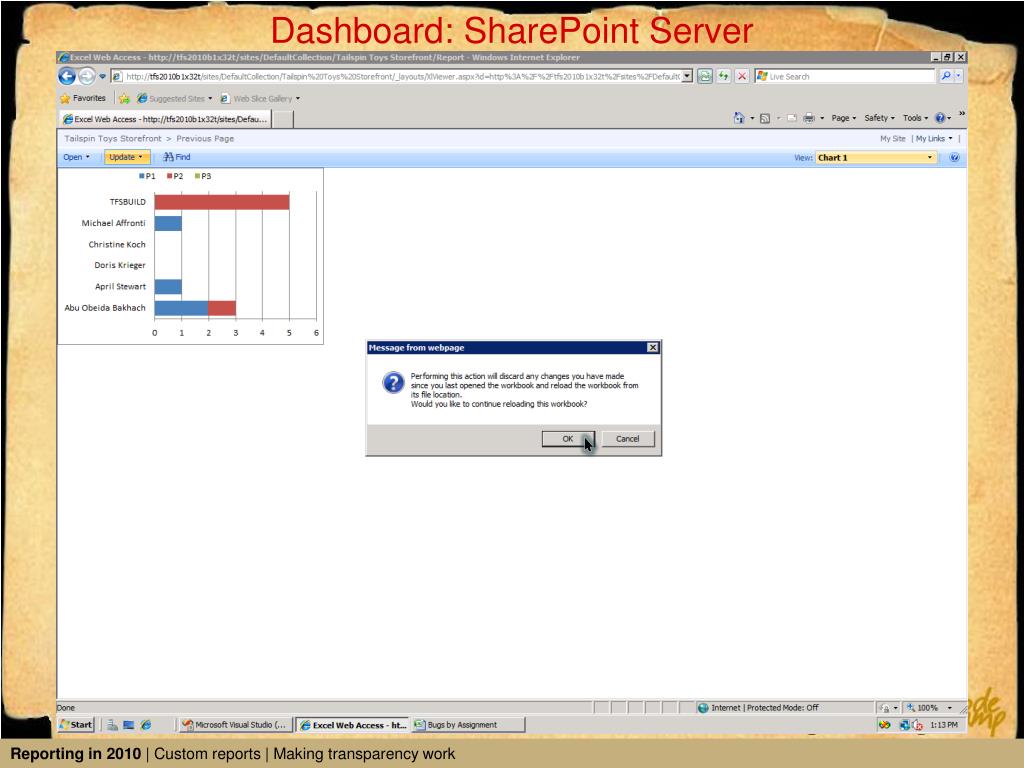Click the Tailspin Toys Storefront breadcrumb
This screenshot has height=768, width=1024.
[x=112, y=138]
